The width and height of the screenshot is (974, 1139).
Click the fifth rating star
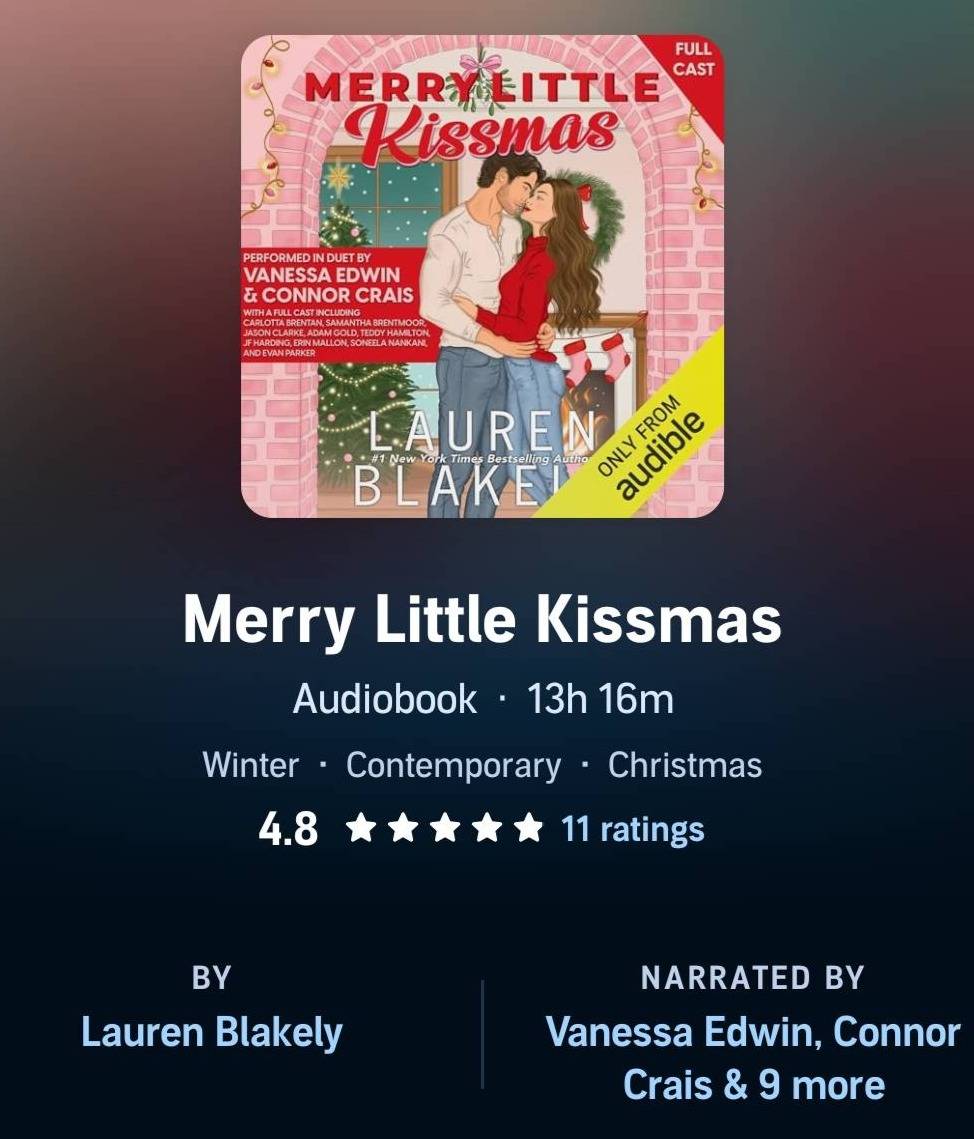click(529, 828)
